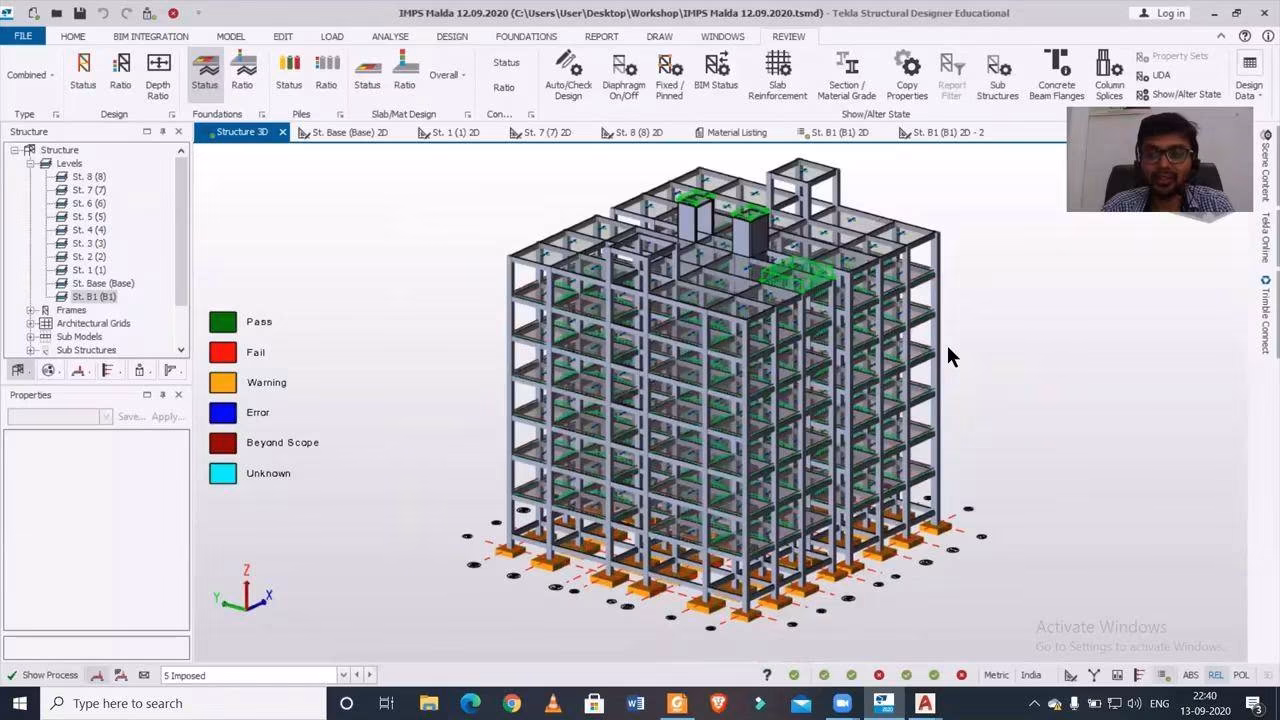Open FILE menu button
This screenshot has width=1280, height=720.
coord(23,36)
